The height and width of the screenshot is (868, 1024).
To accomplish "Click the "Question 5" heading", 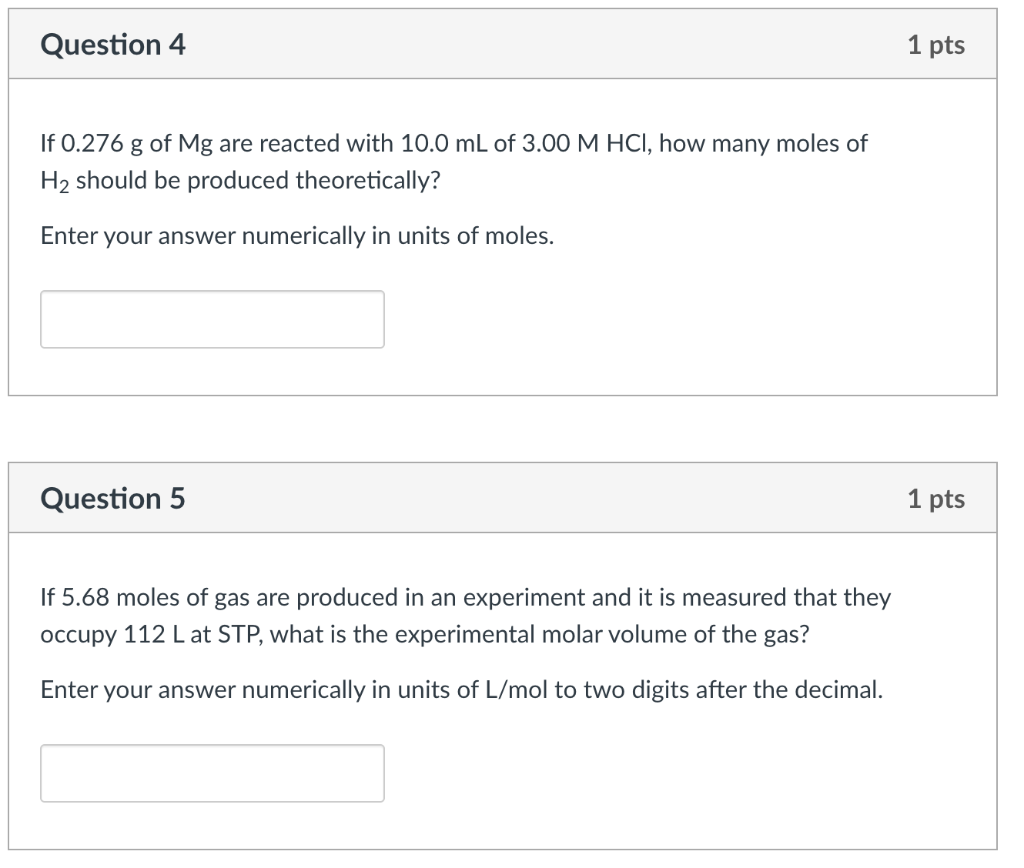I will tap(113, 498).
